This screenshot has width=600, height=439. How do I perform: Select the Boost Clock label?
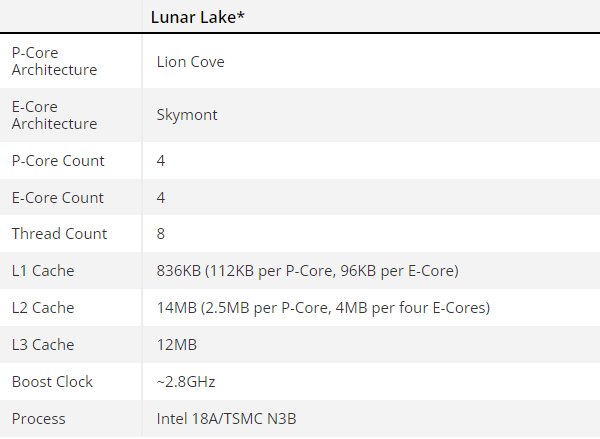click(x=52, y=381)
